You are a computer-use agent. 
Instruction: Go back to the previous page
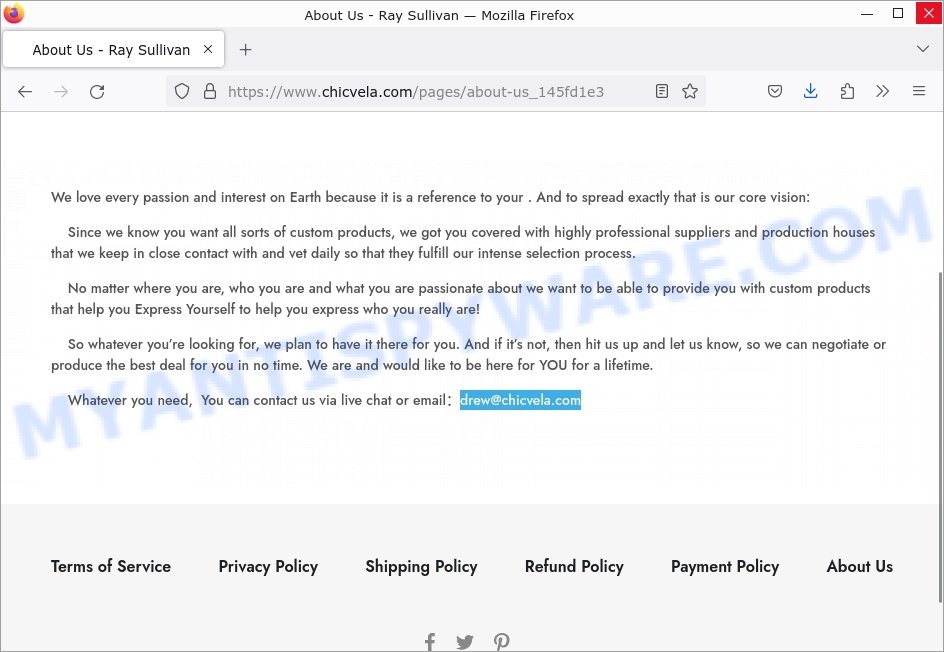(25, 92)
